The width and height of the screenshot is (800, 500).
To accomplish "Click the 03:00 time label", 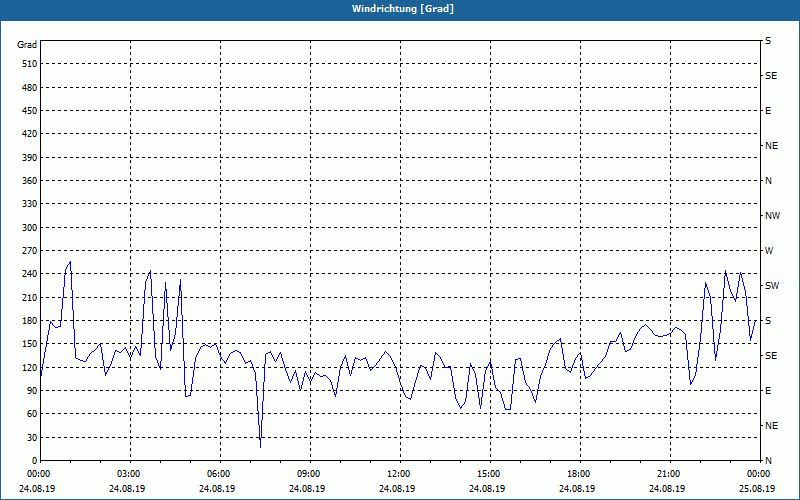I will [128, 474].
